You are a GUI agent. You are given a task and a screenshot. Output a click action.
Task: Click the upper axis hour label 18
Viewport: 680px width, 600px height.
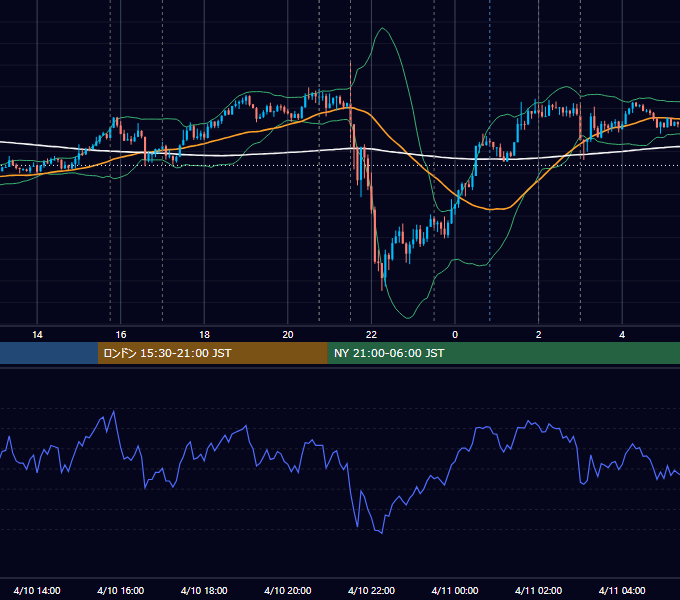tap(204, 335)
